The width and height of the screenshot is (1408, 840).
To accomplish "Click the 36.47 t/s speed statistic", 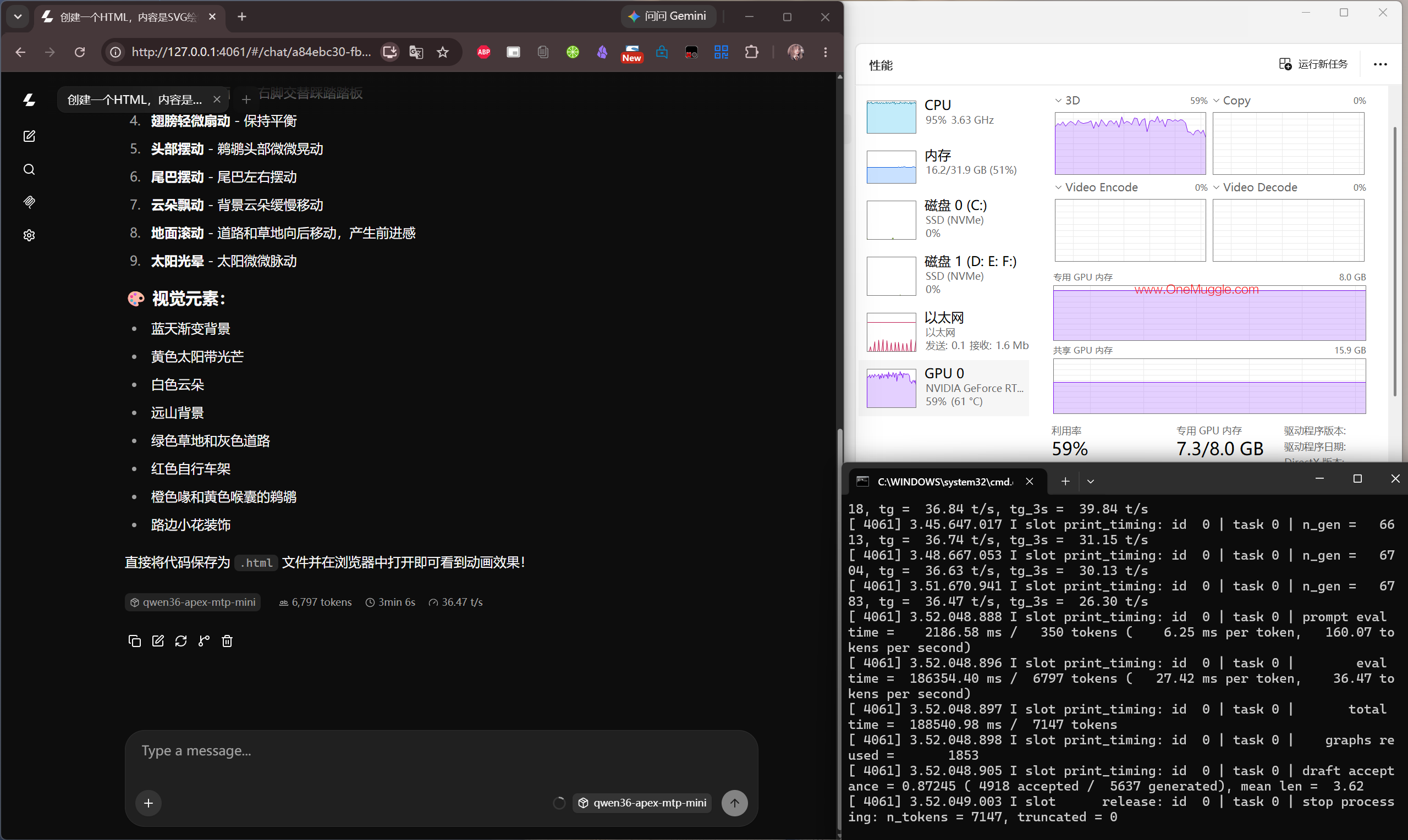I will pos(456,603).
